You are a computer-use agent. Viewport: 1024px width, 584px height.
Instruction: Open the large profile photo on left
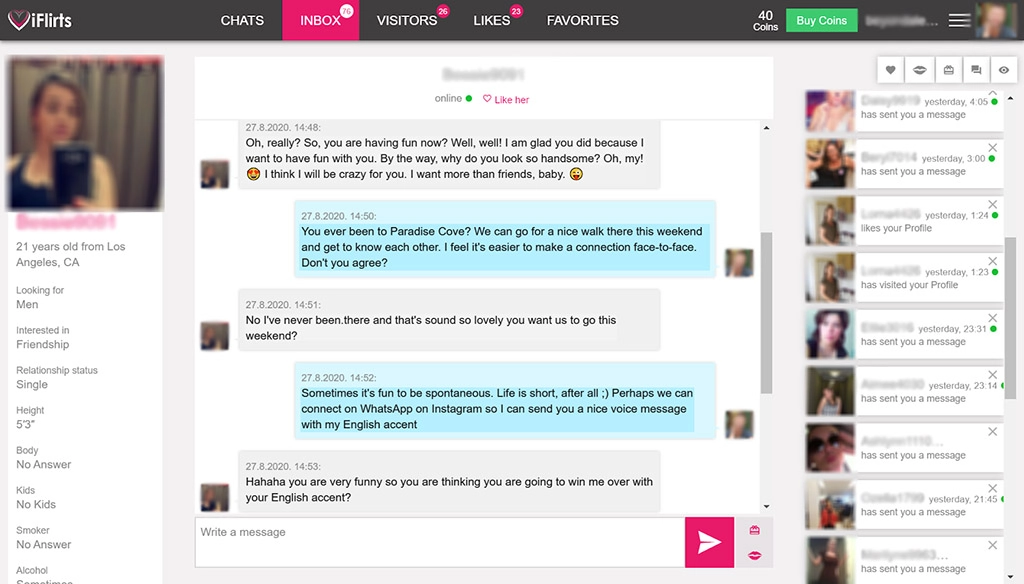[x=85, y=133]
